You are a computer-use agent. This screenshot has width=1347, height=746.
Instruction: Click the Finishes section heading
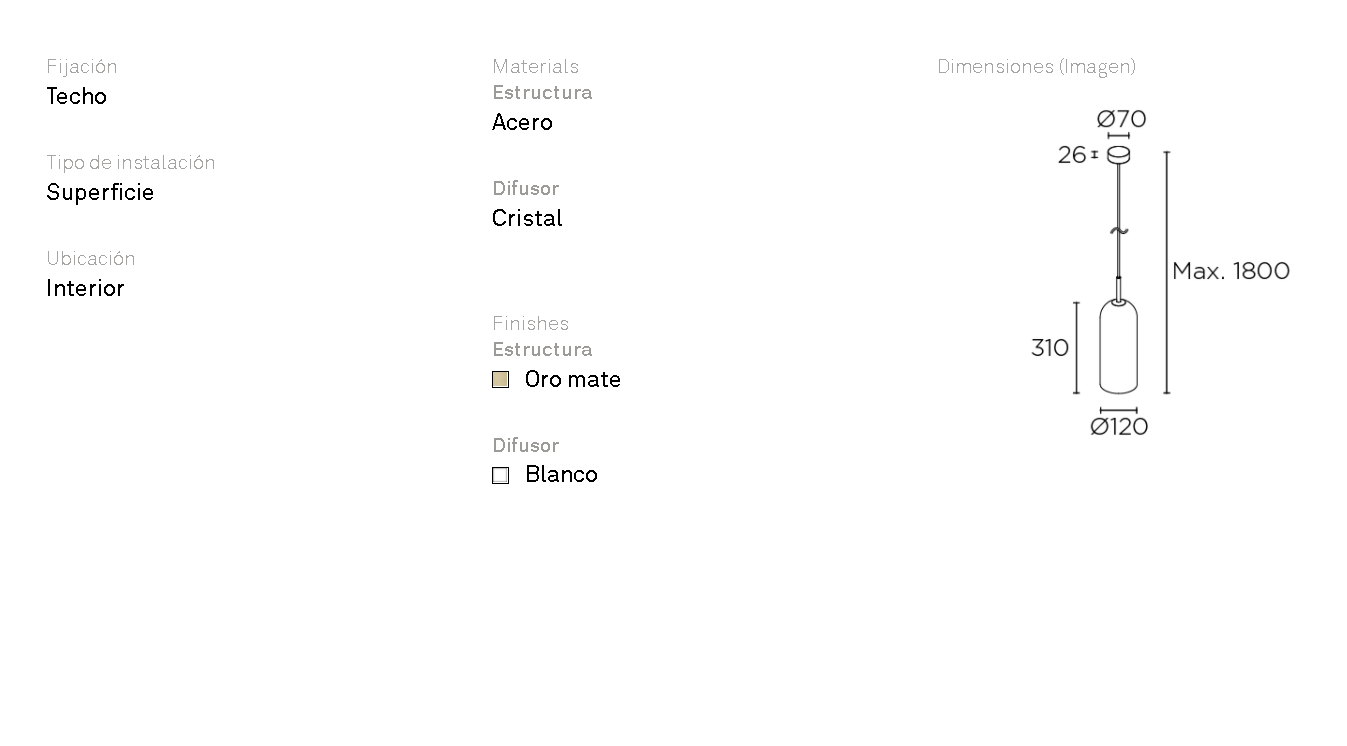point(530,324)
